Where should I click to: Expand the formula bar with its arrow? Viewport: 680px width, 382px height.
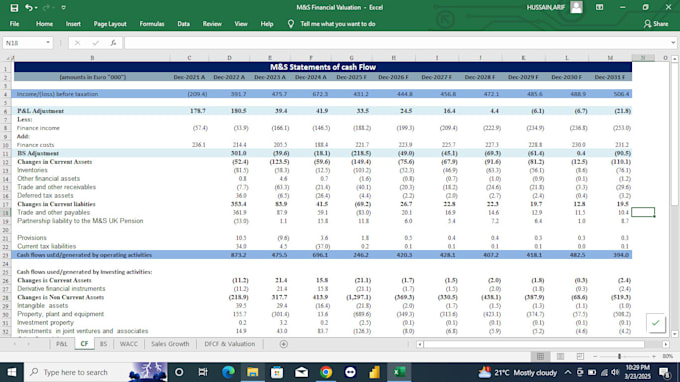(673, 43)
